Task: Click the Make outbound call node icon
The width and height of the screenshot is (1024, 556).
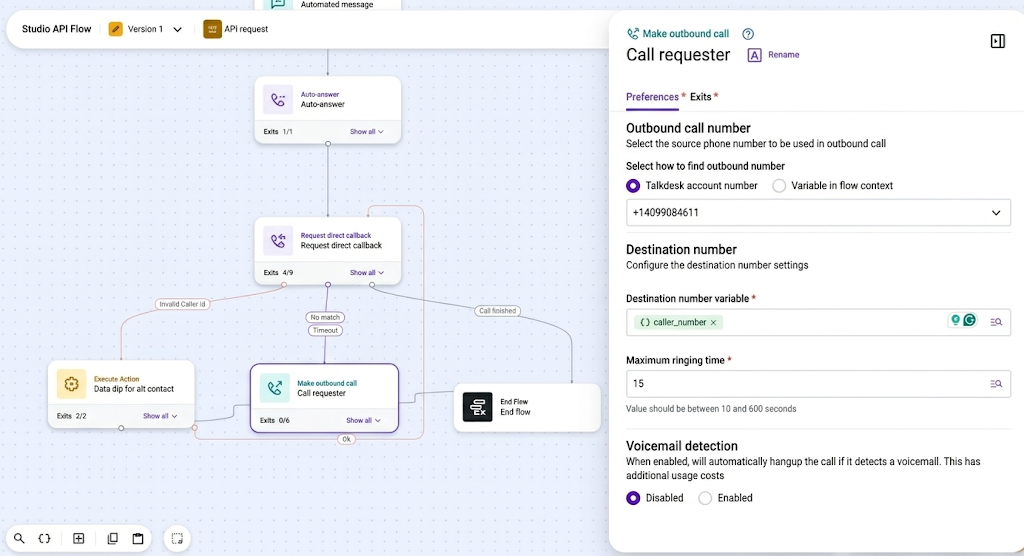Action: tap(274, 387)
